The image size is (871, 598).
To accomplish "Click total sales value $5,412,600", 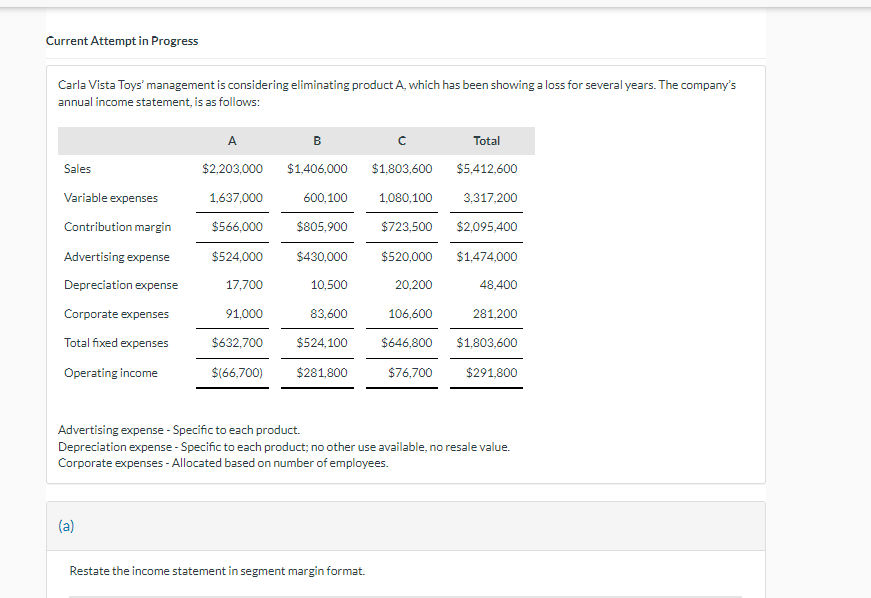I will pyautogui.click(x=487, y=169).
